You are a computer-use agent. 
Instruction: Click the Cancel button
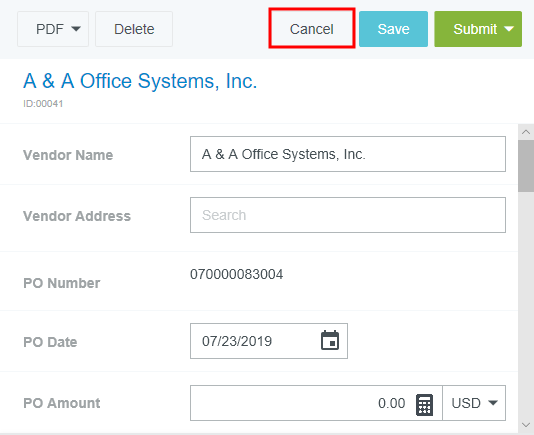(312, 29)
